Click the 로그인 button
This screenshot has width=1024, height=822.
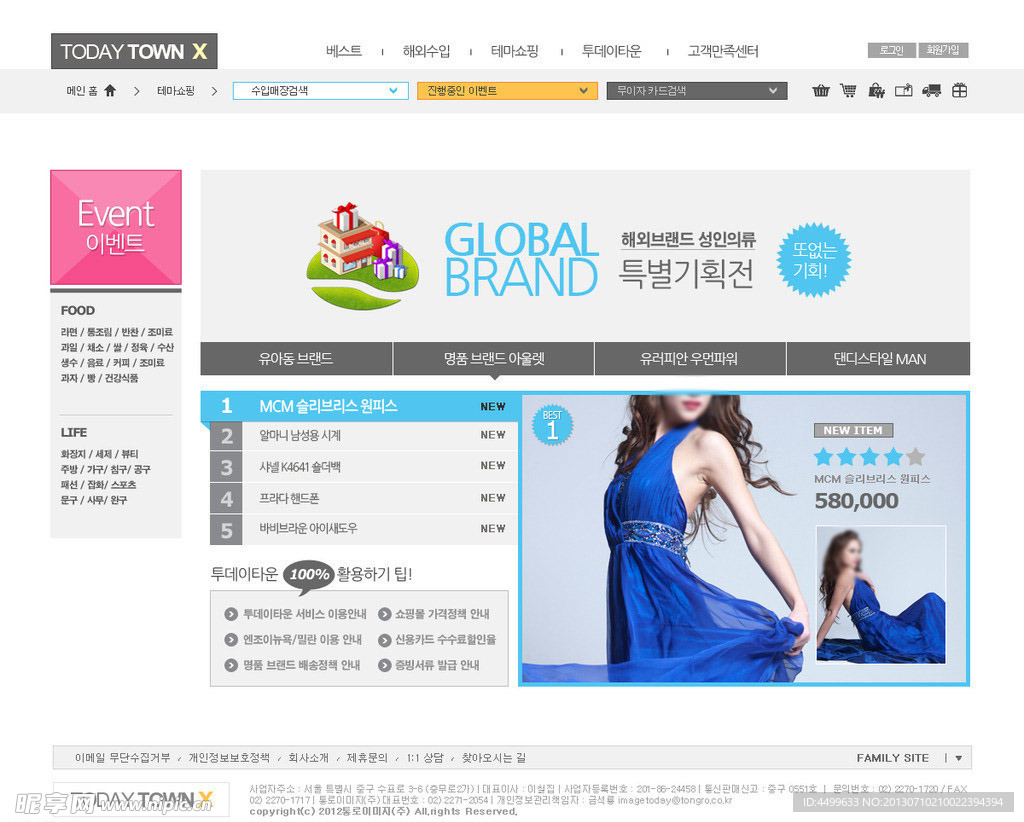(892, 50)
